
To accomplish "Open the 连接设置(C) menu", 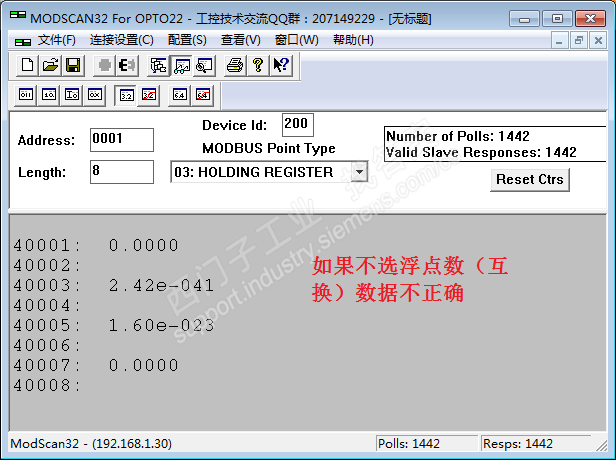I will point(122,40).
